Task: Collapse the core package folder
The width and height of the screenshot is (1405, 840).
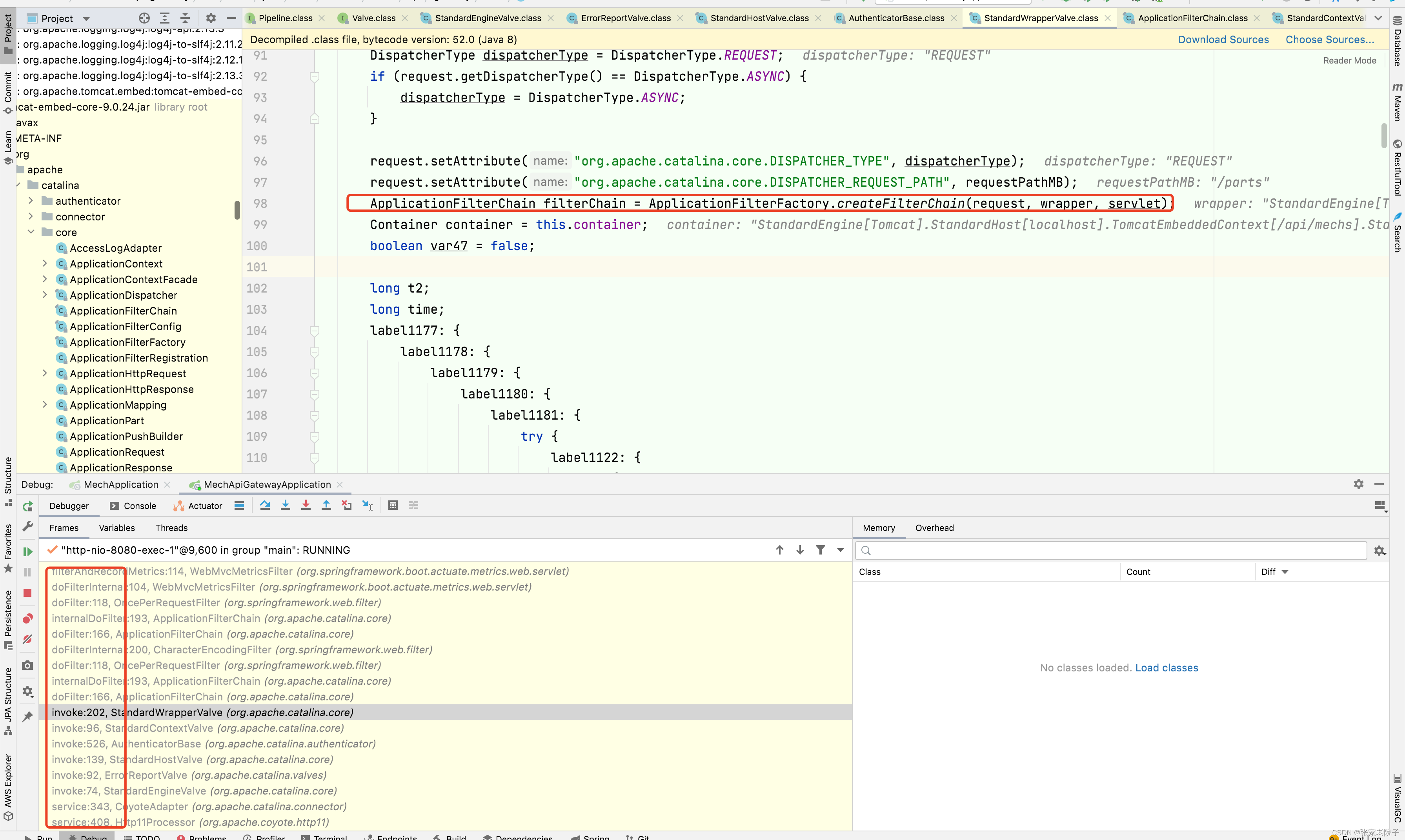Action: point(31,232)
